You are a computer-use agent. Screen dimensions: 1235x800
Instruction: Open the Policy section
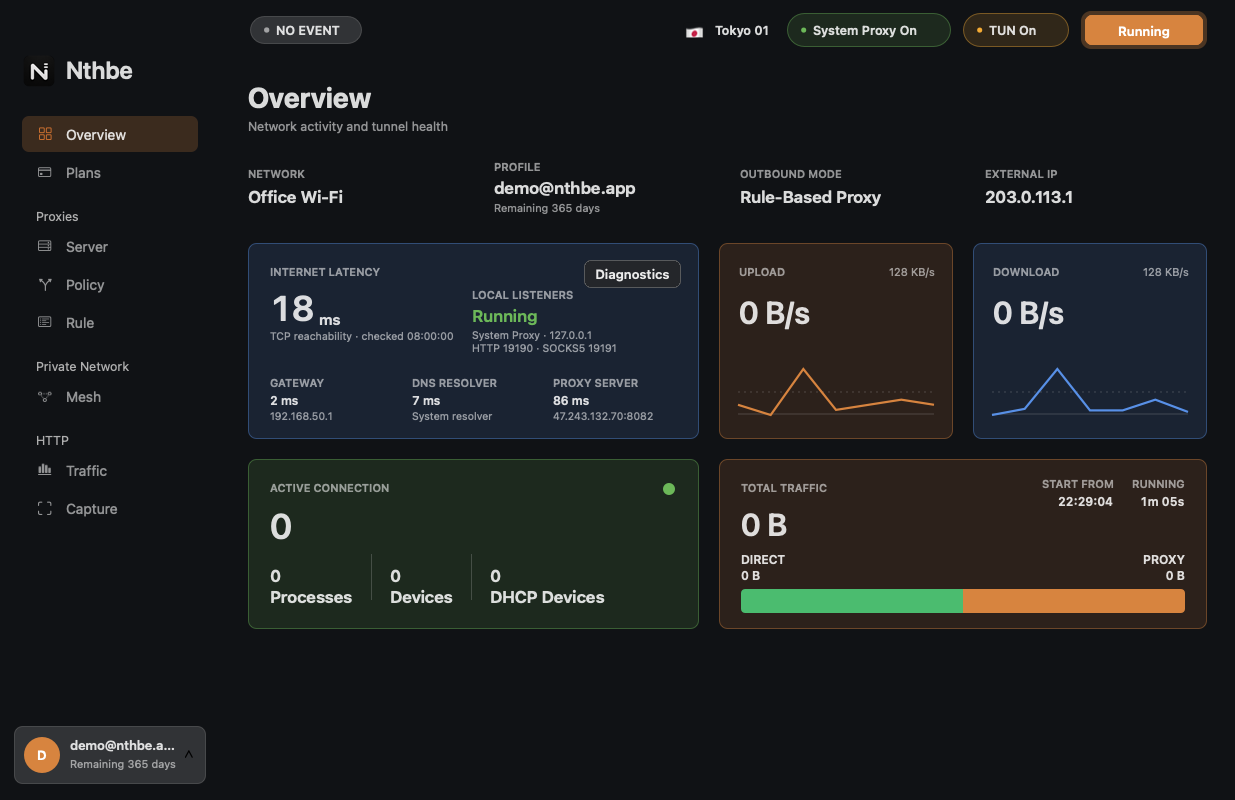(x=110, y=284)
